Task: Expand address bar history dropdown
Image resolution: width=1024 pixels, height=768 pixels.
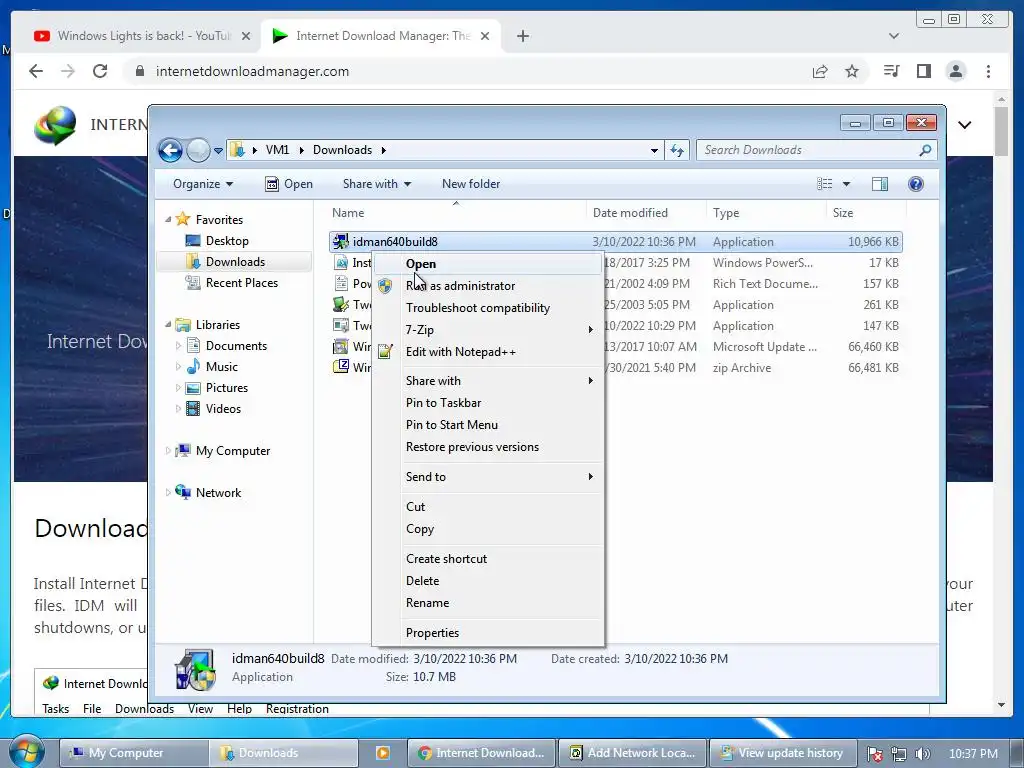Action: pyautogui.click(x=654, y=150)
